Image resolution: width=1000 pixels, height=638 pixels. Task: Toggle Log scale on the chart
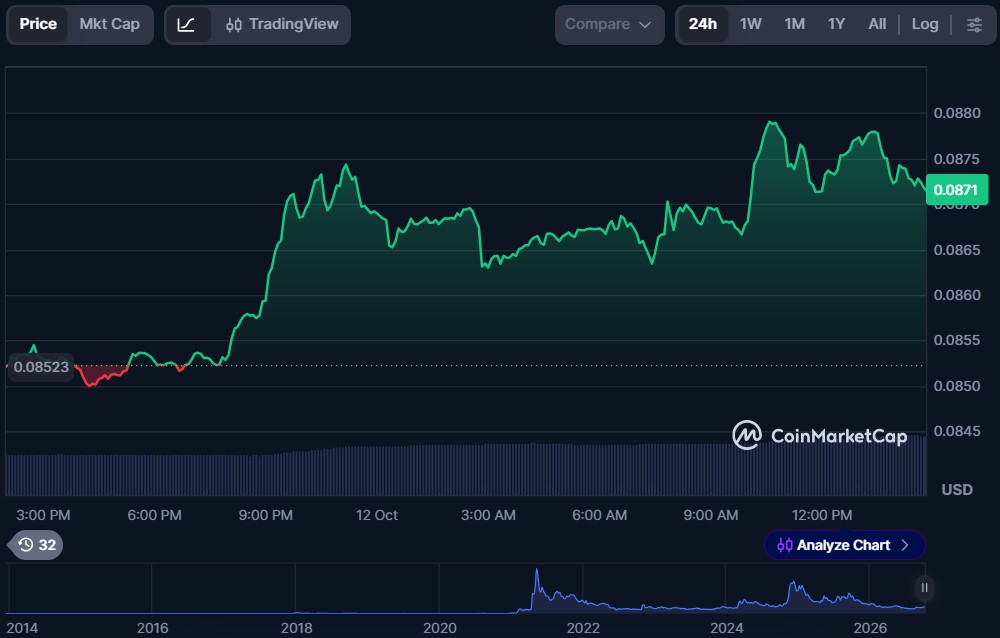[x=925, y=24]
